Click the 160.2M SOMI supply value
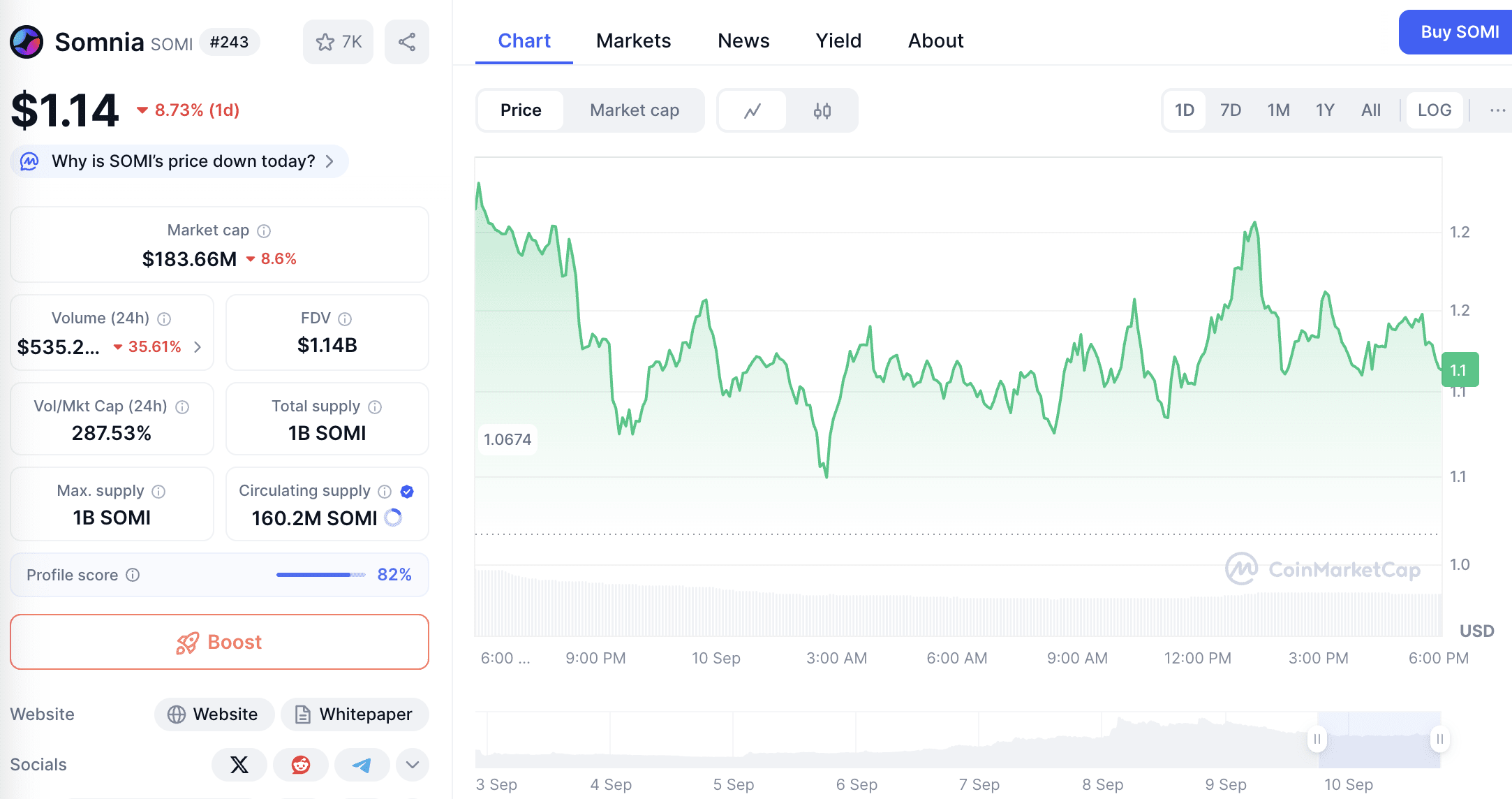The height and width of the screenshot is (799, 1512). point(314,518)
